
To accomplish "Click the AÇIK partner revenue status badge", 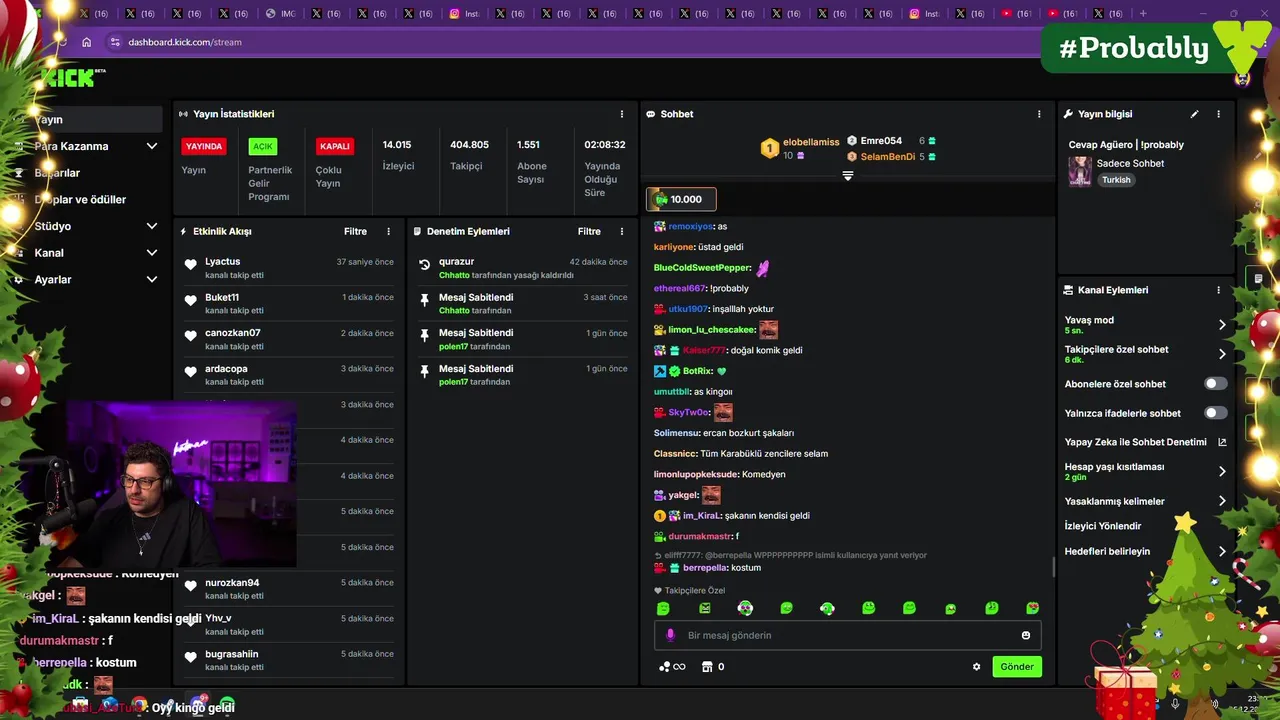I will 263,146.
